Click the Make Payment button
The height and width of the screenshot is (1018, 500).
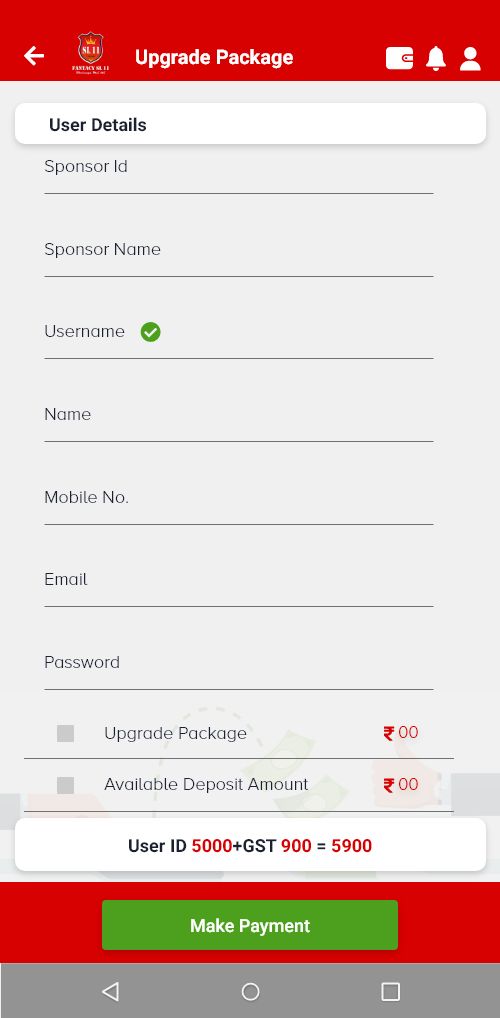click(250, 925)
